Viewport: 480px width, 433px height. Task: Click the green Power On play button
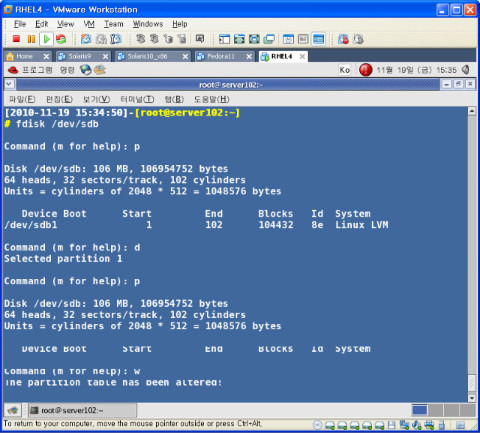[x=47, y=39]
